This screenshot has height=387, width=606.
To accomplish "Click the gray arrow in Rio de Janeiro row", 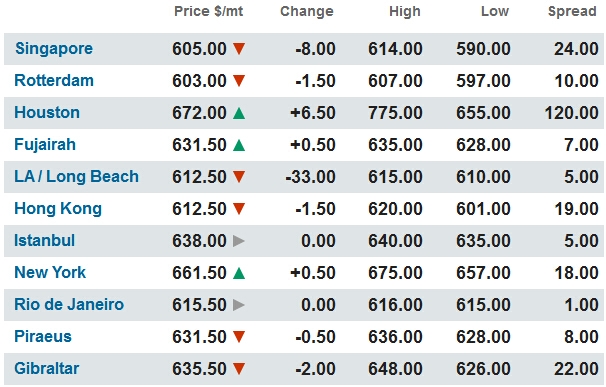I will click(x=239, y=305).
